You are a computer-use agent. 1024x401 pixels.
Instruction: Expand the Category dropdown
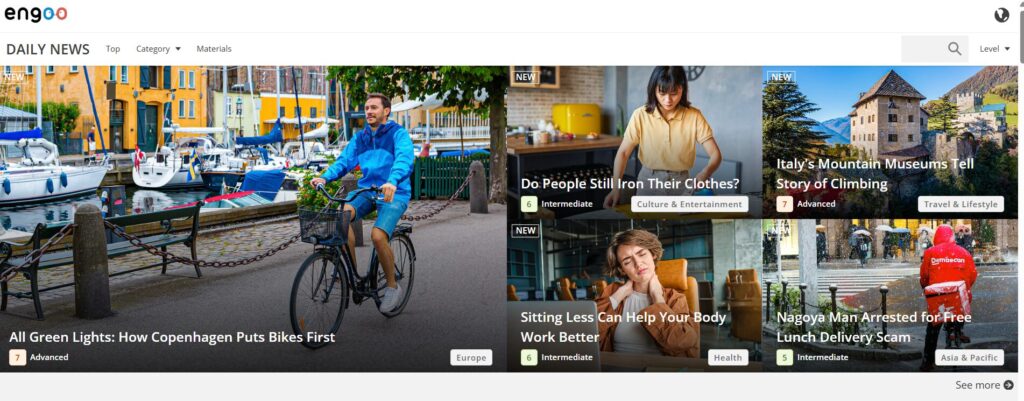click(x=158, y=49)
